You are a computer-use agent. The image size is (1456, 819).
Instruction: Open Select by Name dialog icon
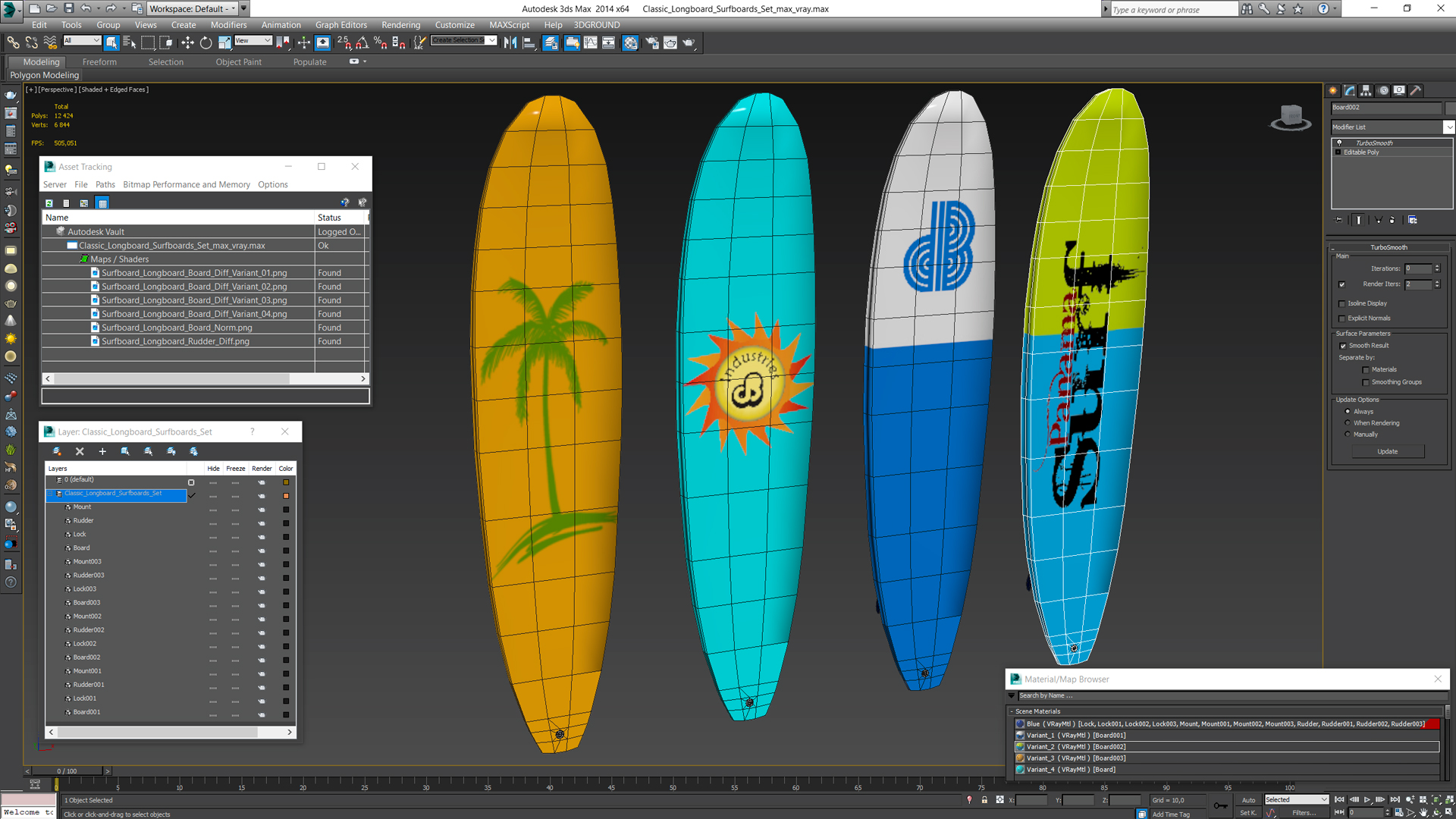[x=130, y=42]
